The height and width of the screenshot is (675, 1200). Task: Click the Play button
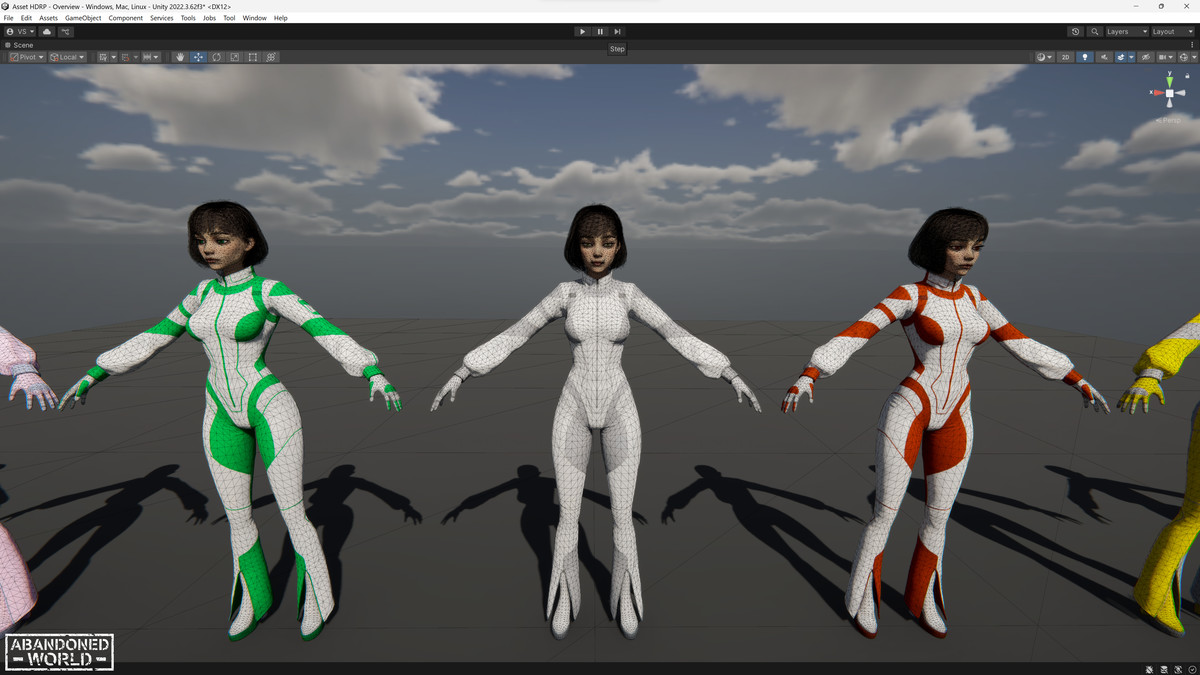click(582, 32)
